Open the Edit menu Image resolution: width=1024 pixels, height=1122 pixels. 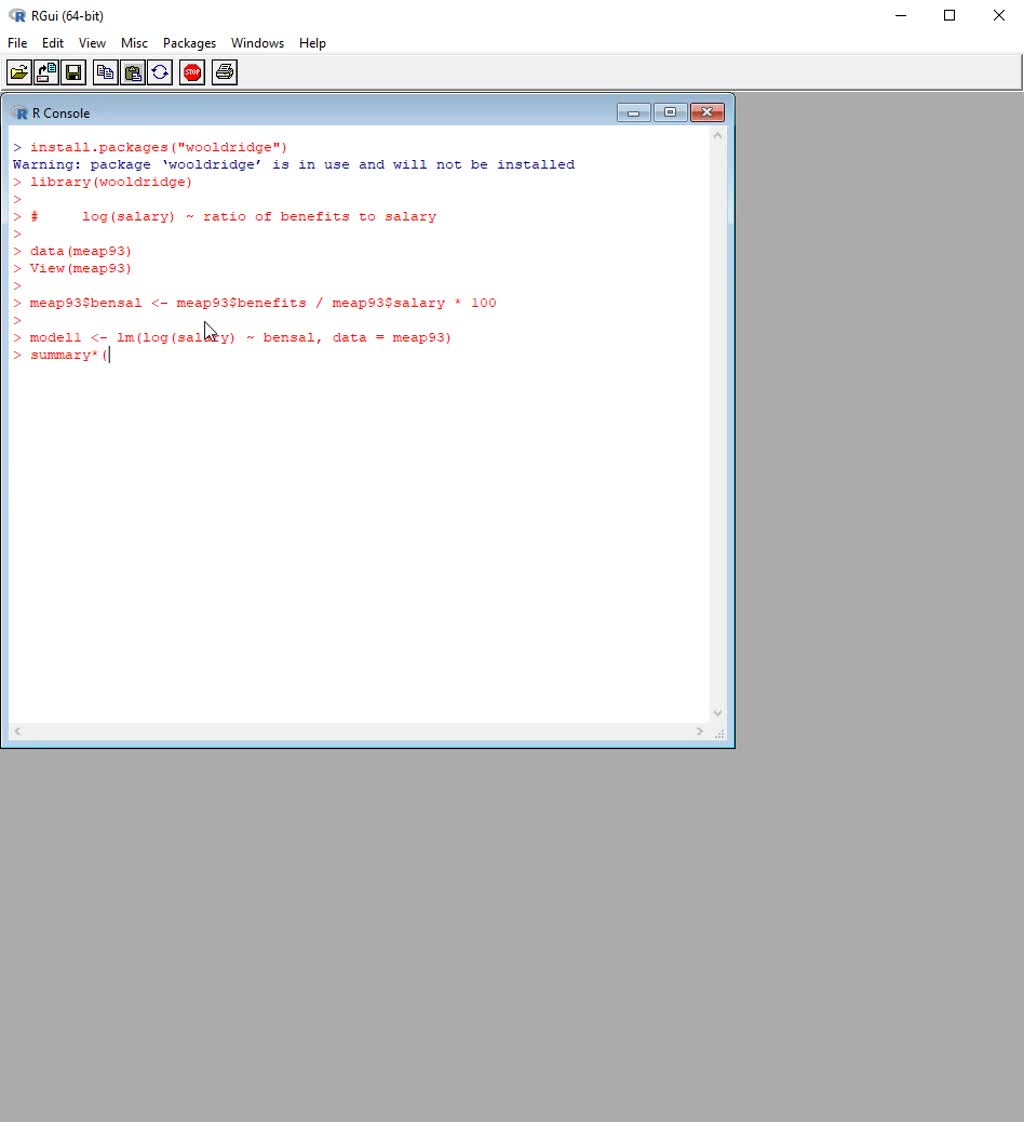click(x=52, y=43)
